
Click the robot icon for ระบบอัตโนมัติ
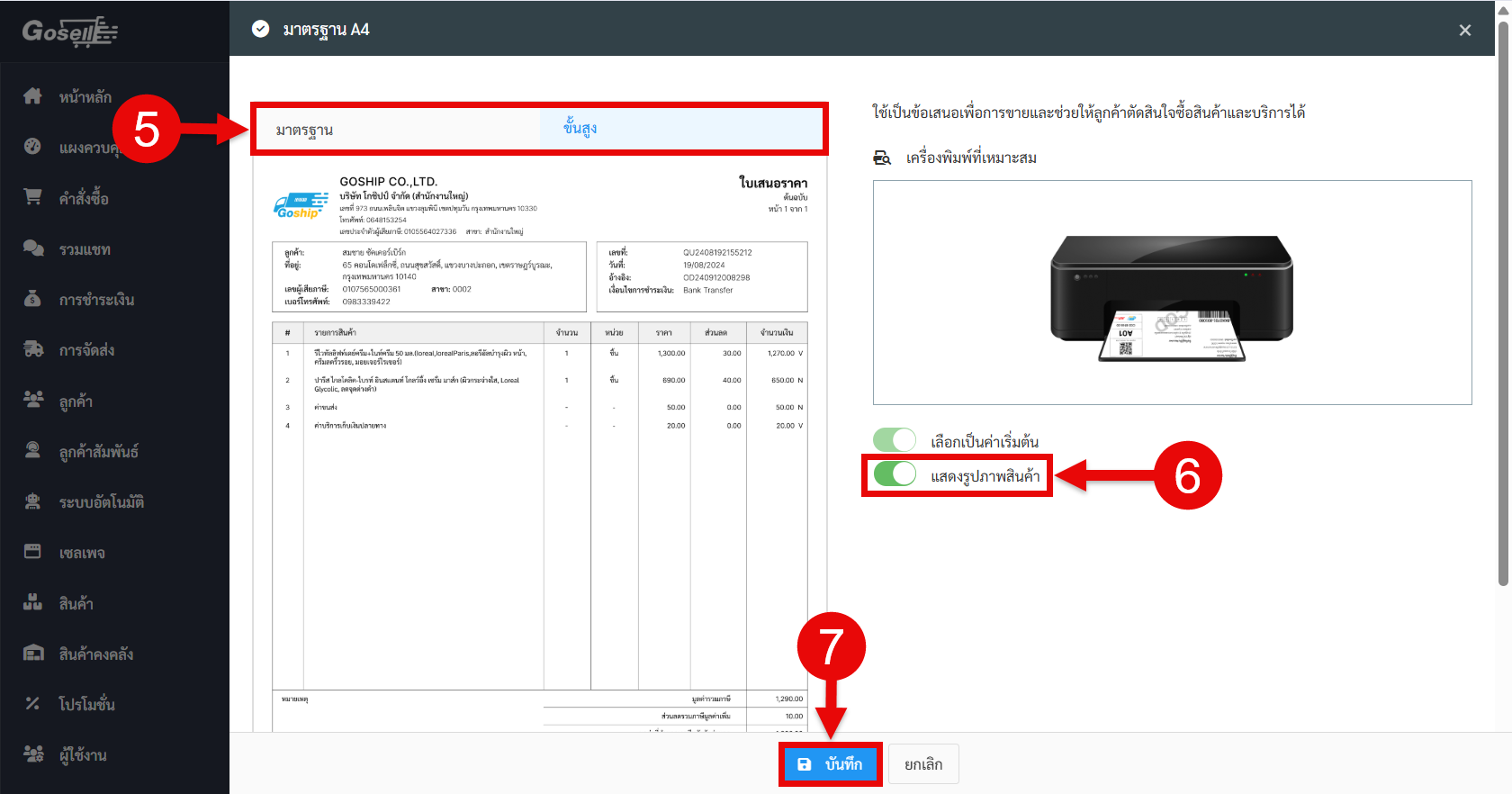[32, 501]
